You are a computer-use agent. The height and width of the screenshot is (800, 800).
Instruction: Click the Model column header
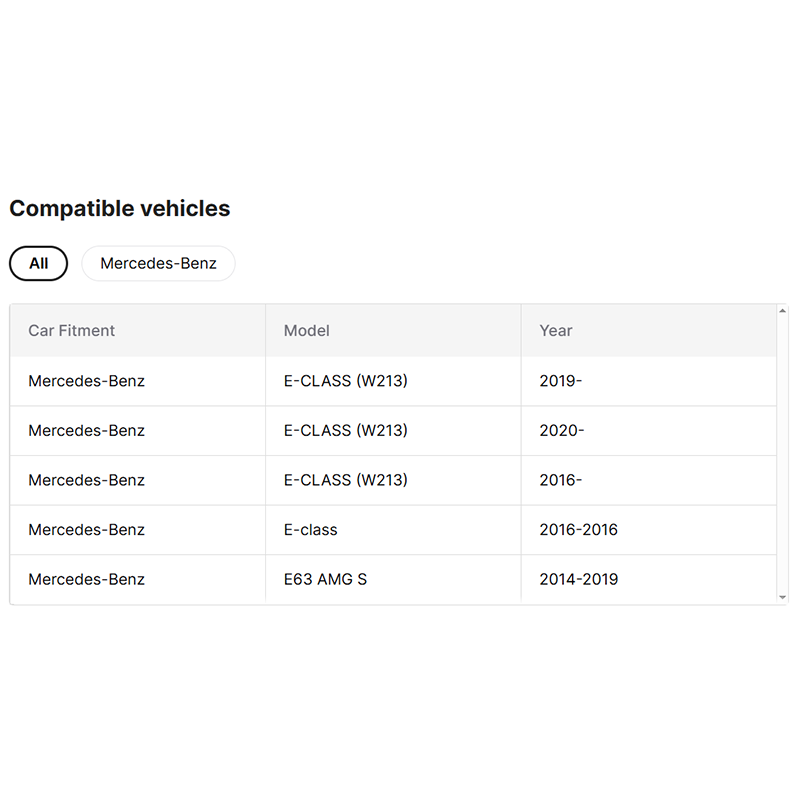pyautogui.click(x=393, y=331)
